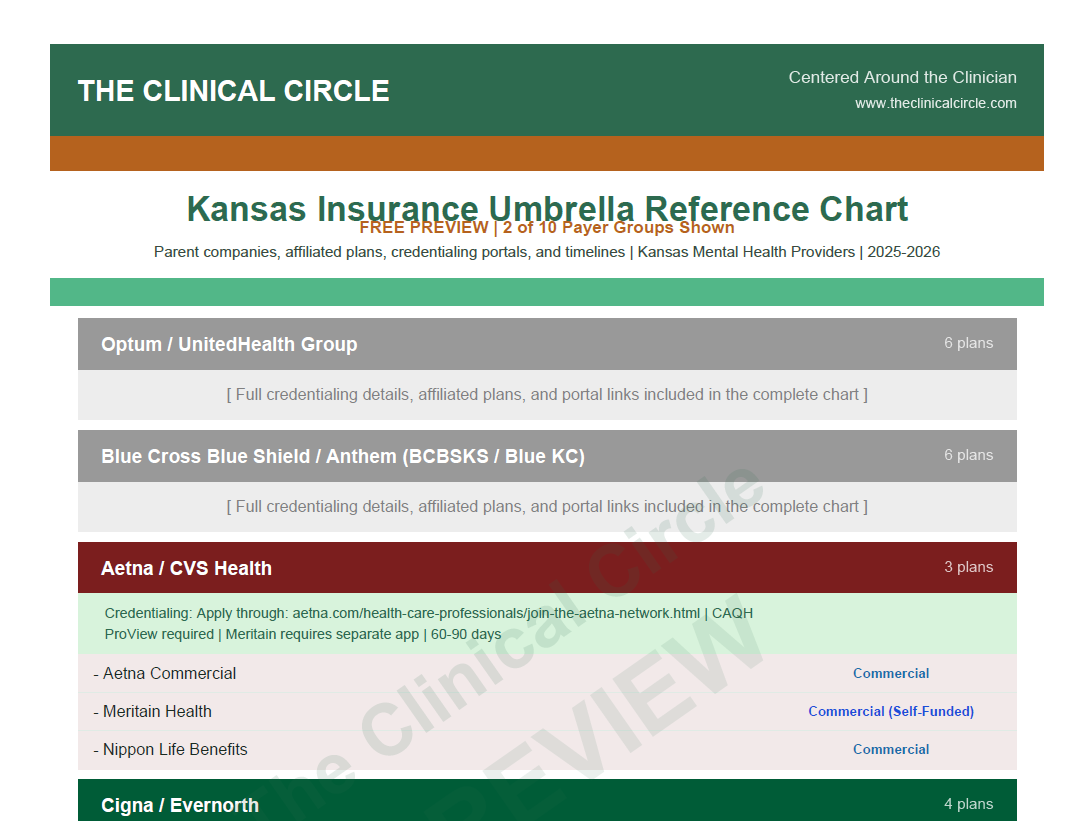1087x821 pixels.
Task: Open the Optum / UnitedHealth Group header
Action: tap(547, 344)
